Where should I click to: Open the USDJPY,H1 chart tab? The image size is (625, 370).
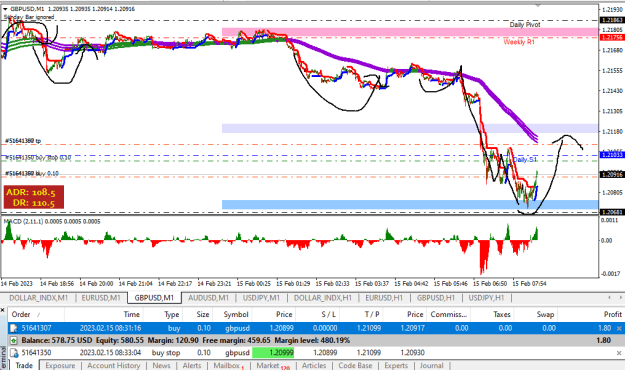pyautogui.click(x=486, y=298)
